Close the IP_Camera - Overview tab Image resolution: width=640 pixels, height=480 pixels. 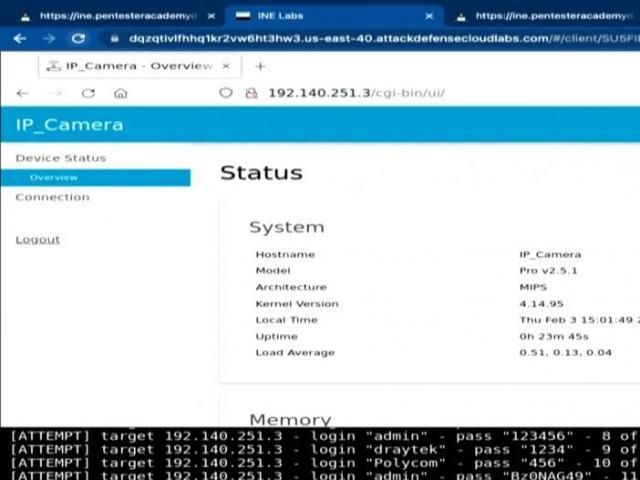226,66
